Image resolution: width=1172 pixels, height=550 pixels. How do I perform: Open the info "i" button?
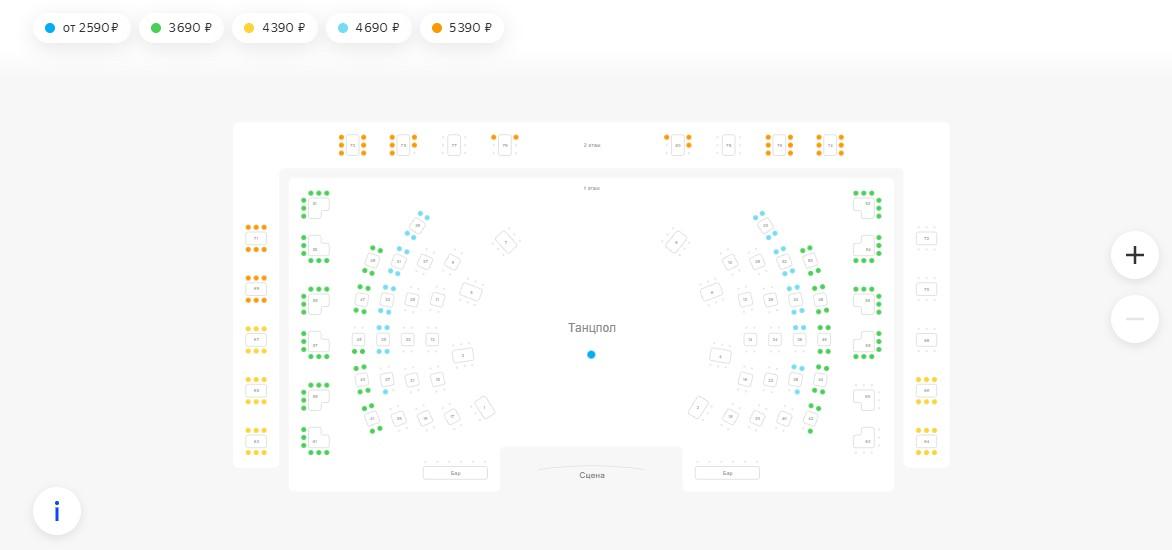57,511
